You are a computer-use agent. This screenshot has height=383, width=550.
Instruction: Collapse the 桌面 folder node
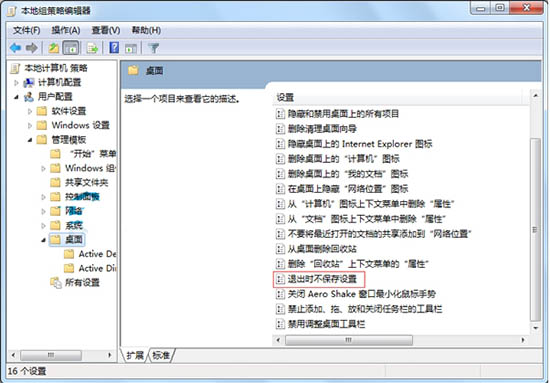coord(43,240)
